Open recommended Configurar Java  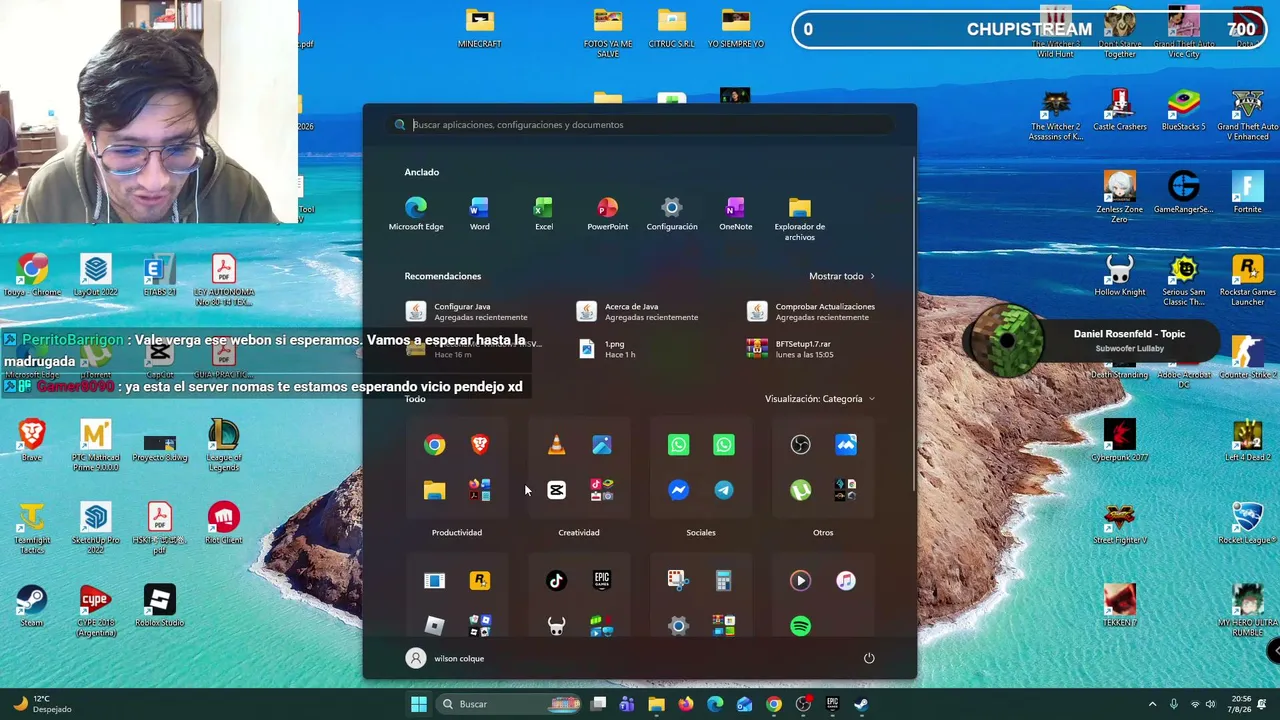coord(468,312)
